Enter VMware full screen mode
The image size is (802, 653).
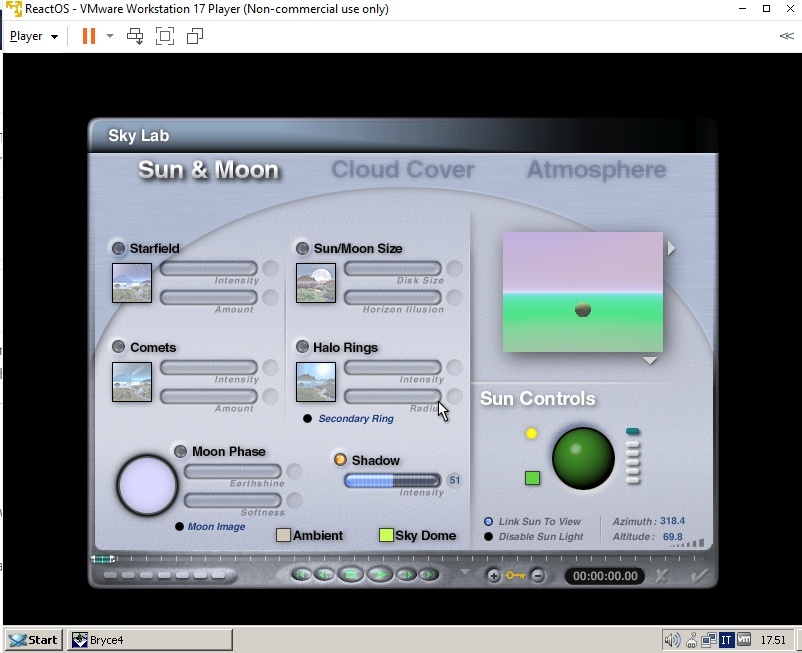[x=165, y=36]
